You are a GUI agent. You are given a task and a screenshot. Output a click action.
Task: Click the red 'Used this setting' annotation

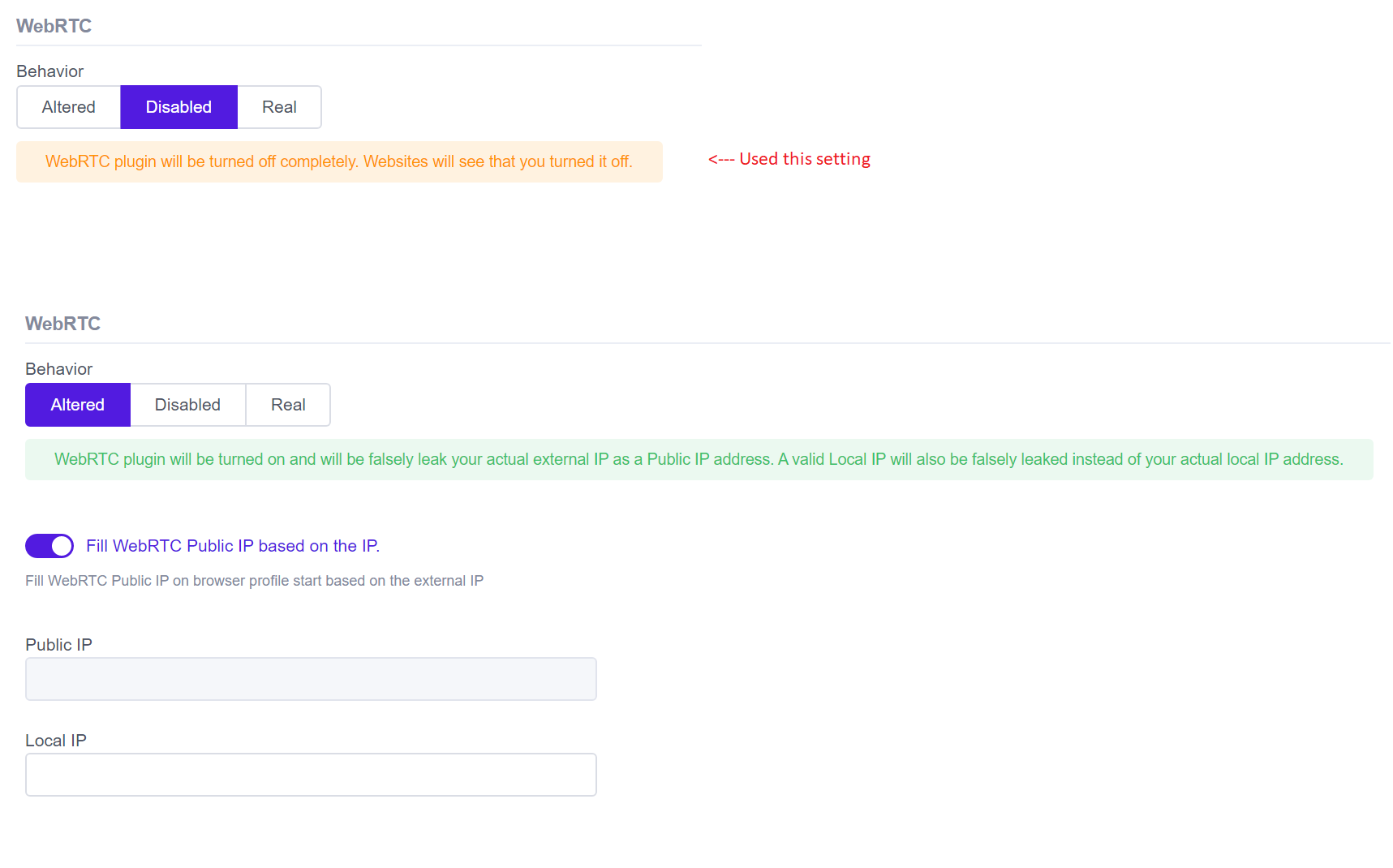[x=789, y=159]
